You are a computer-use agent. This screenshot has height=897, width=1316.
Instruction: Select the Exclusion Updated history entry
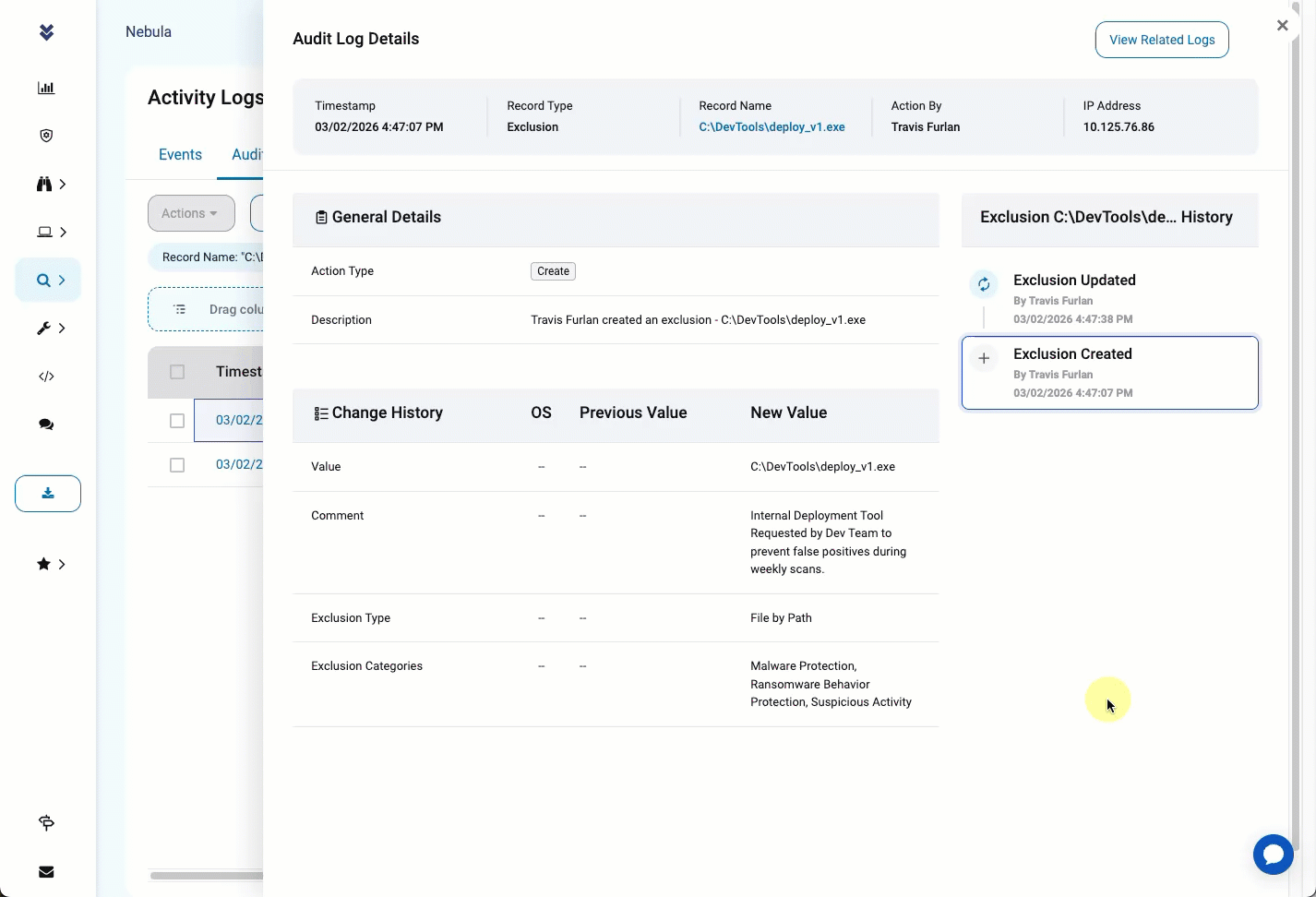point(1109,299)
